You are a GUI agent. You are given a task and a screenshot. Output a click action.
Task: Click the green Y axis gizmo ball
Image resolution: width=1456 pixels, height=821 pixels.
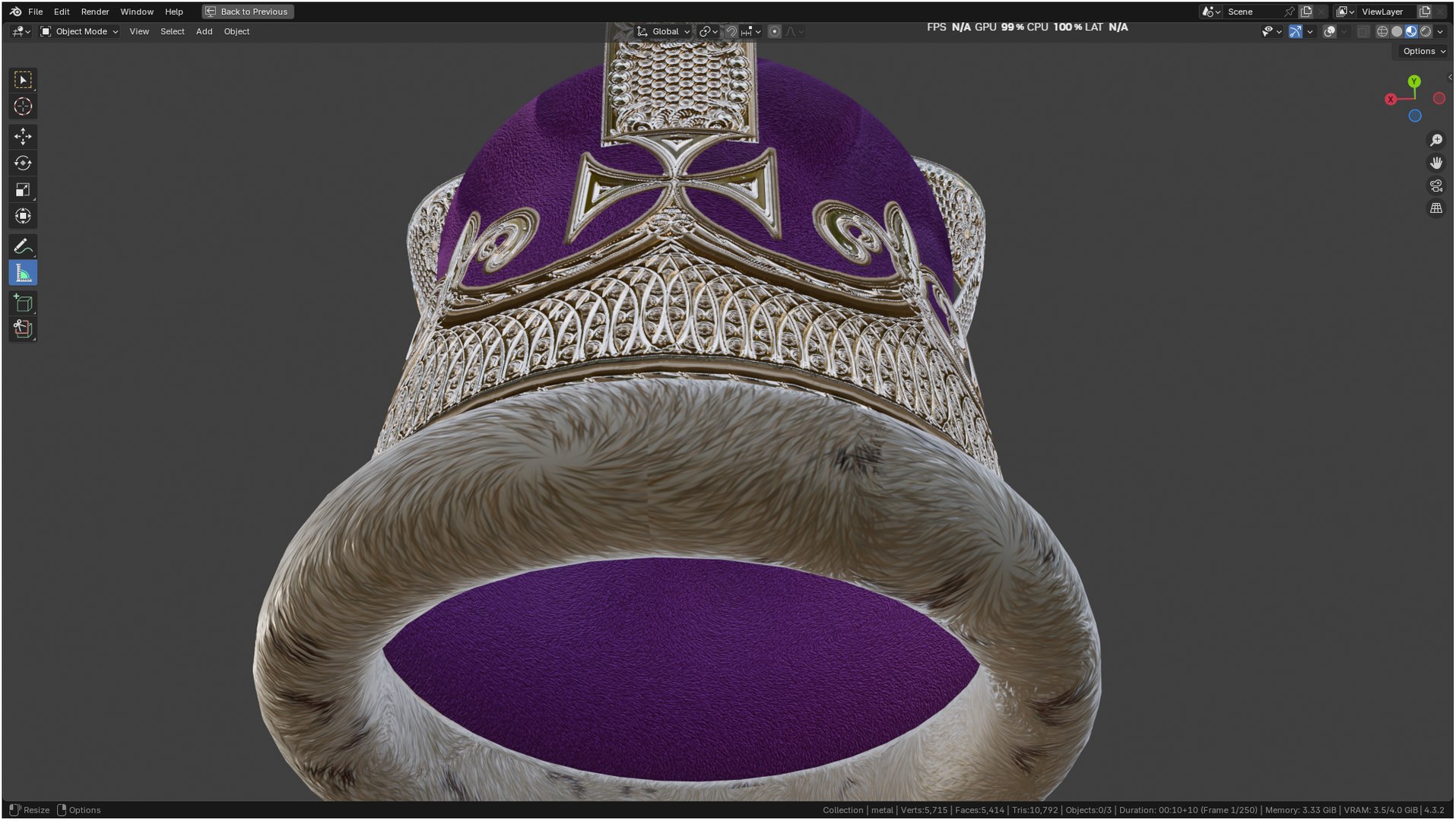[1413, 81]
